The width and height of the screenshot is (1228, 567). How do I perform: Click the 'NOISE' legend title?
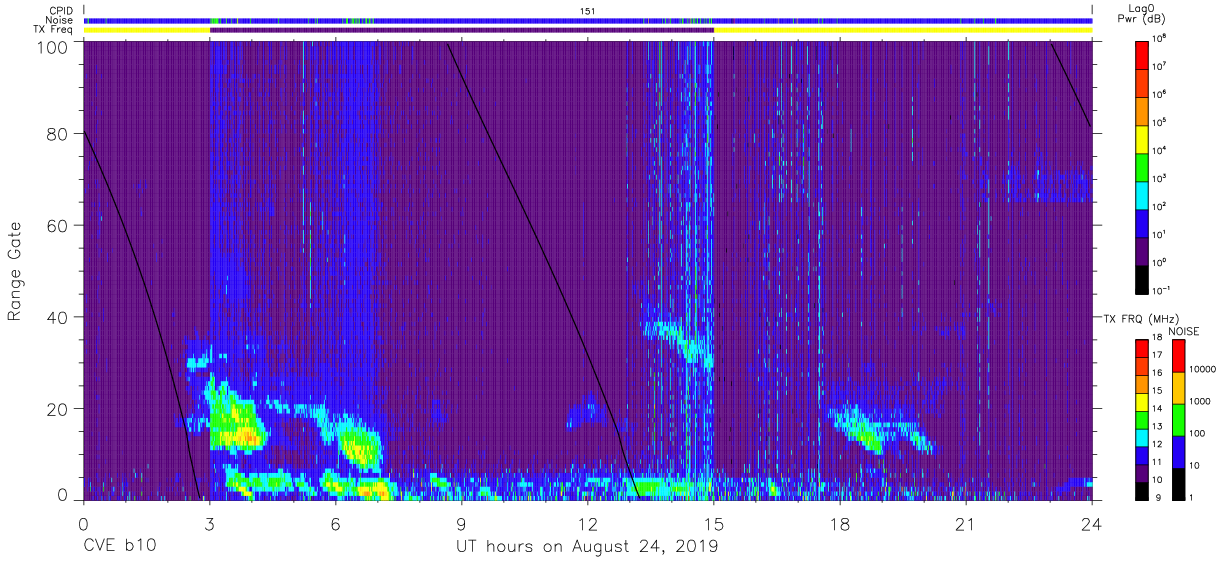[1183, 331]
